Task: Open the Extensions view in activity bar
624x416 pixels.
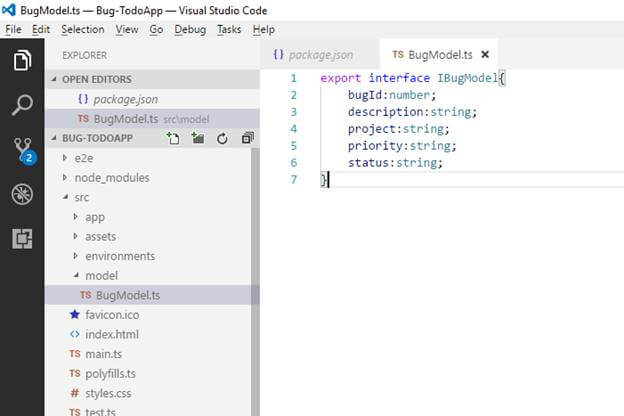Action: click(21, 238)
